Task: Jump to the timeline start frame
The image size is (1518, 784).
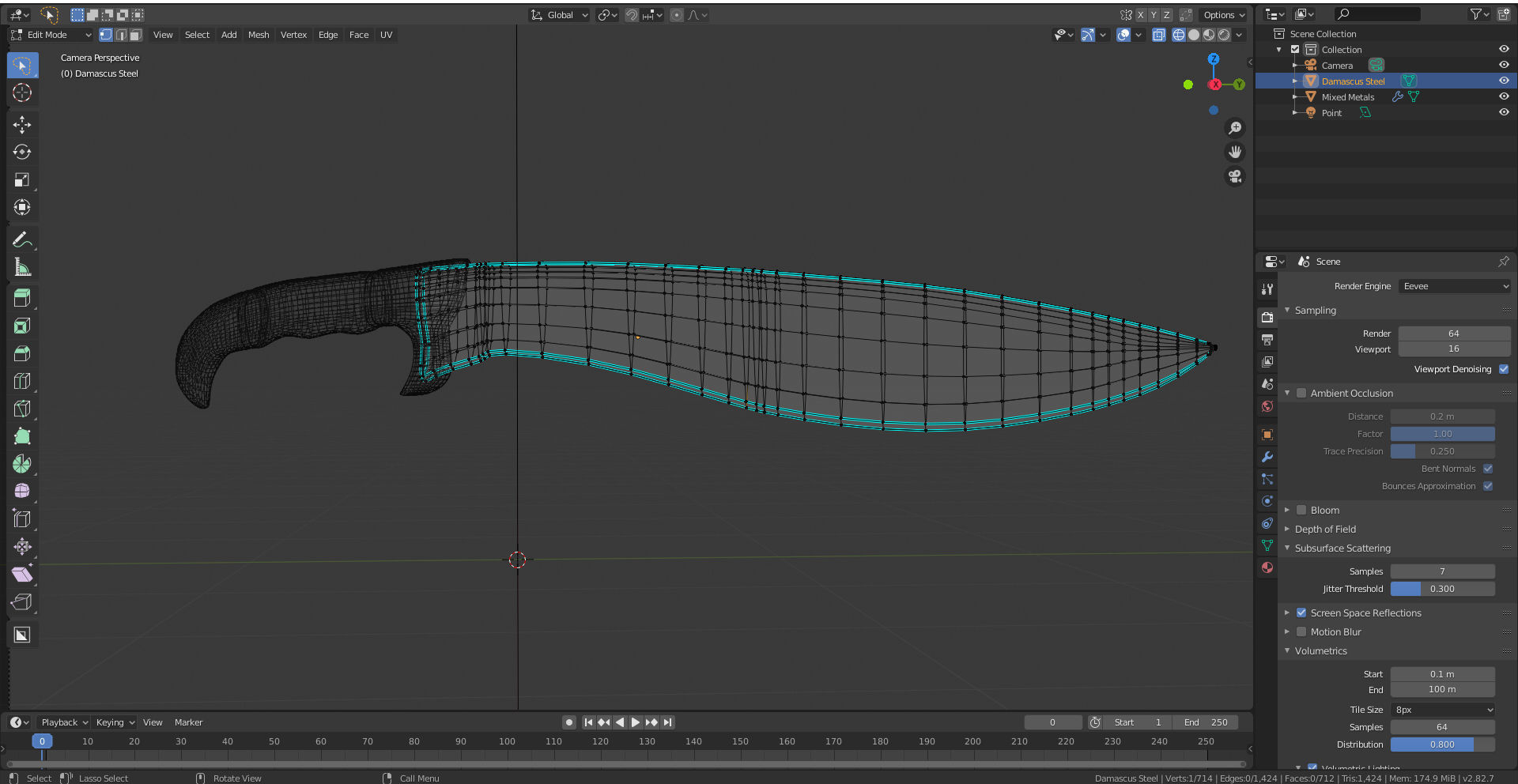Action: point(588,722)
